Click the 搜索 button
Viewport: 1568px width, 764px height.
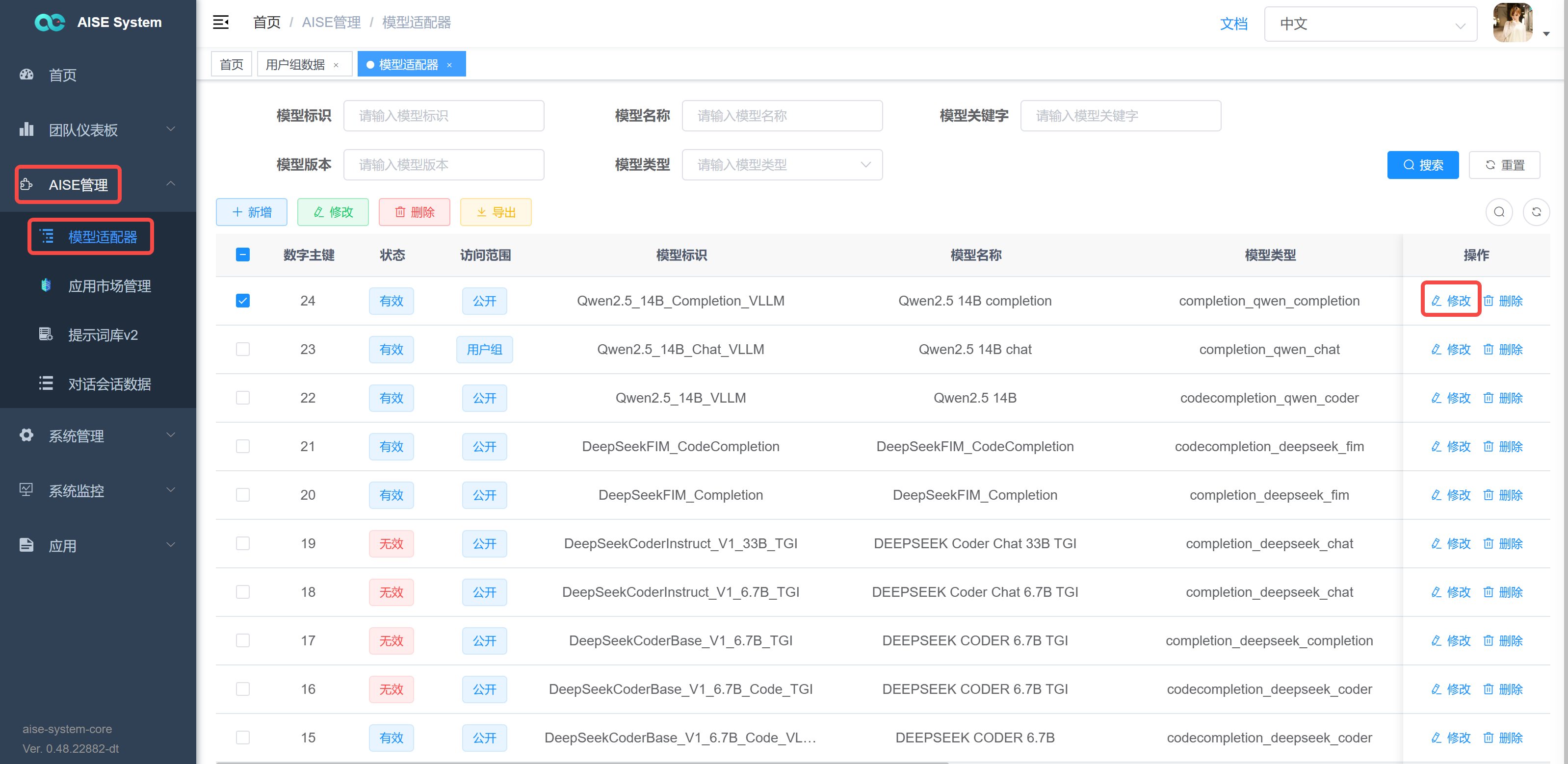[x=1422, y=165]
